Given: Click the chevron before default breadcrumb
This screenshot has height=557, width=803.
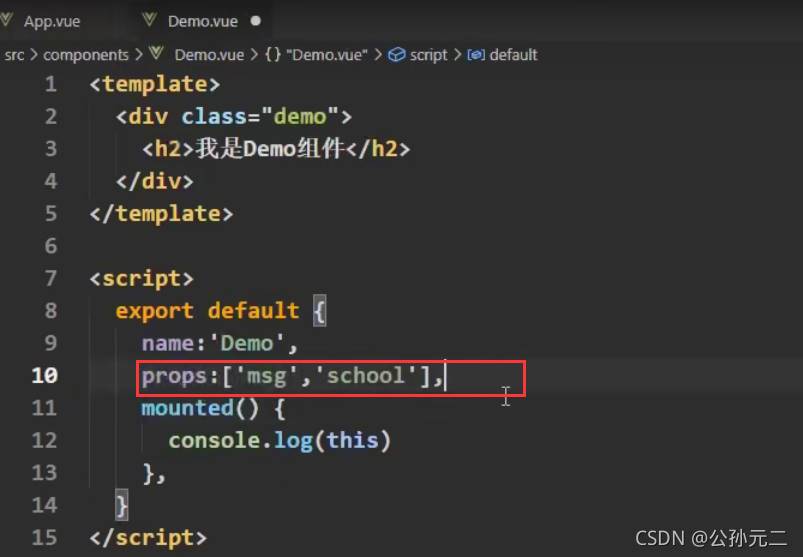Looking at the screenshot, I should tap(457, 54).
